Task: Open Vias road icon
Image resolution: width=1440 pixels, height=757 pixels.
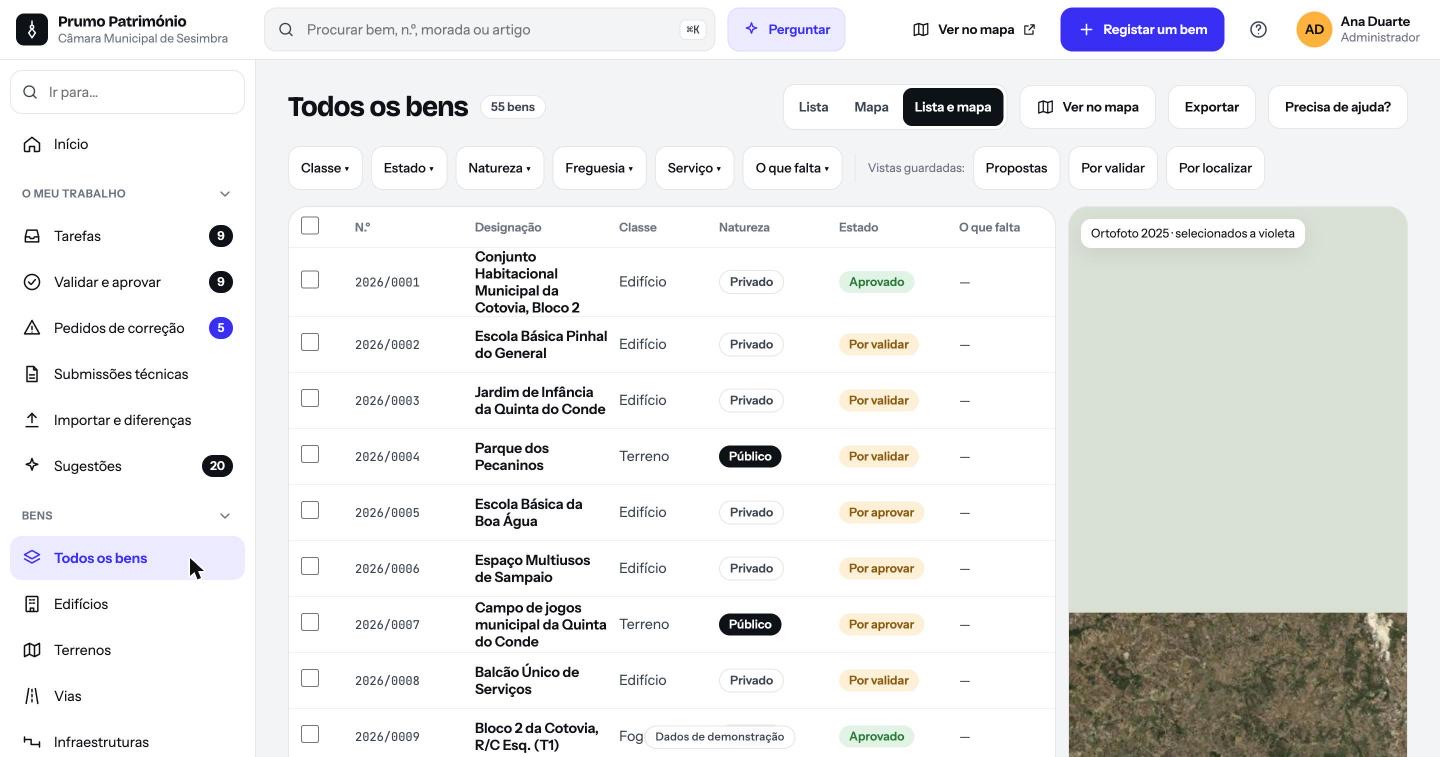Action: click(32, 696)
